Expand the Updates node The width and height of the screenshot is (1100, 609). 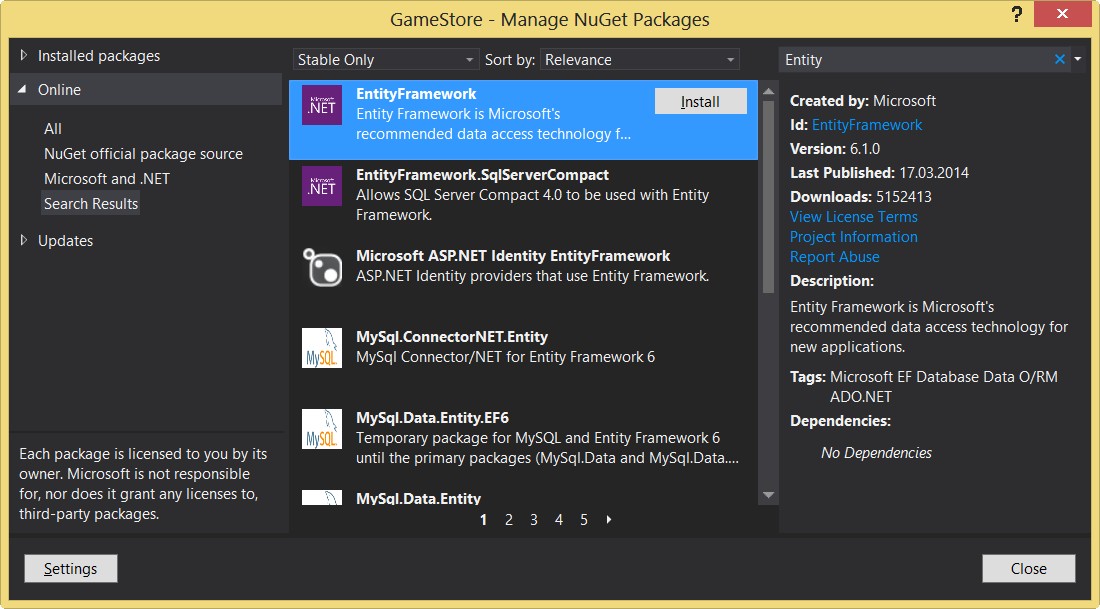click(24, 241)
